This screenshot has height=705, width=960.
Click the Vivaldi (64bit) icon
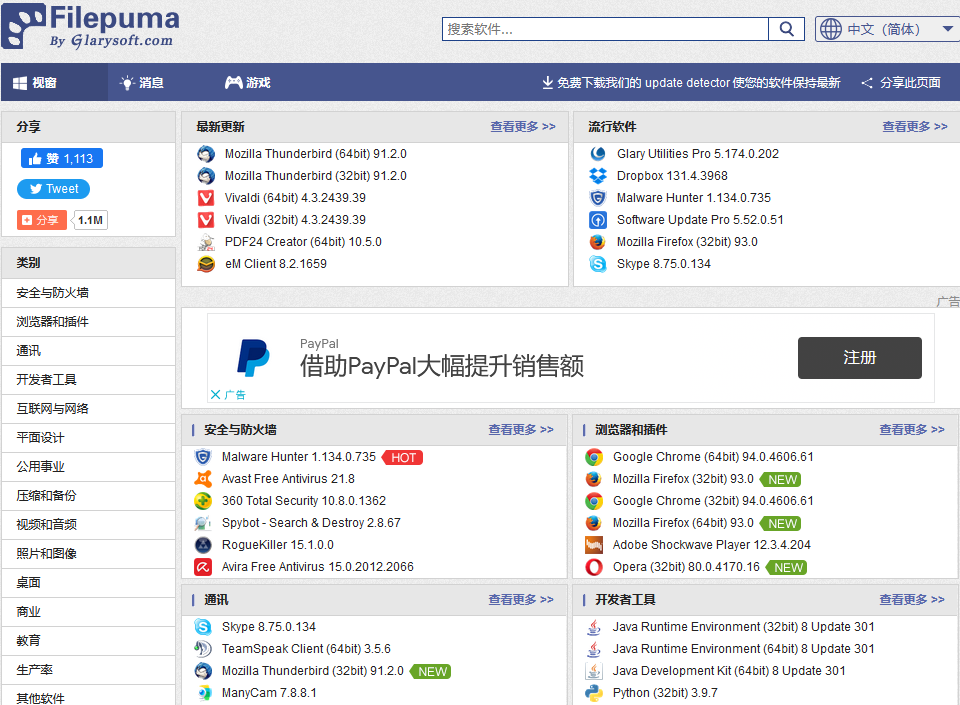tap(206, 198)
